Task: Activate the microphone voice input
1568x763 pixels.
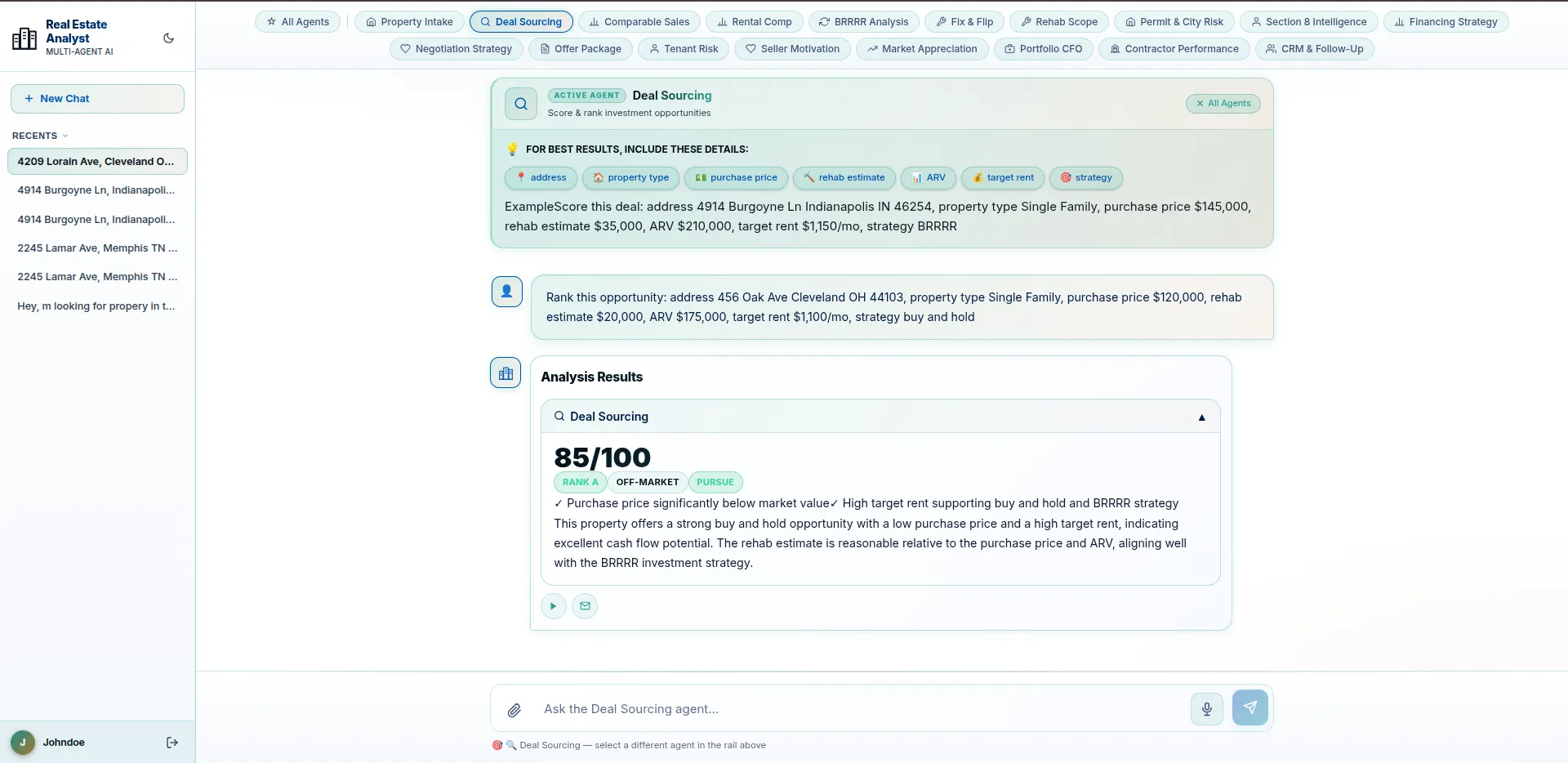Action: (1207, 708)
